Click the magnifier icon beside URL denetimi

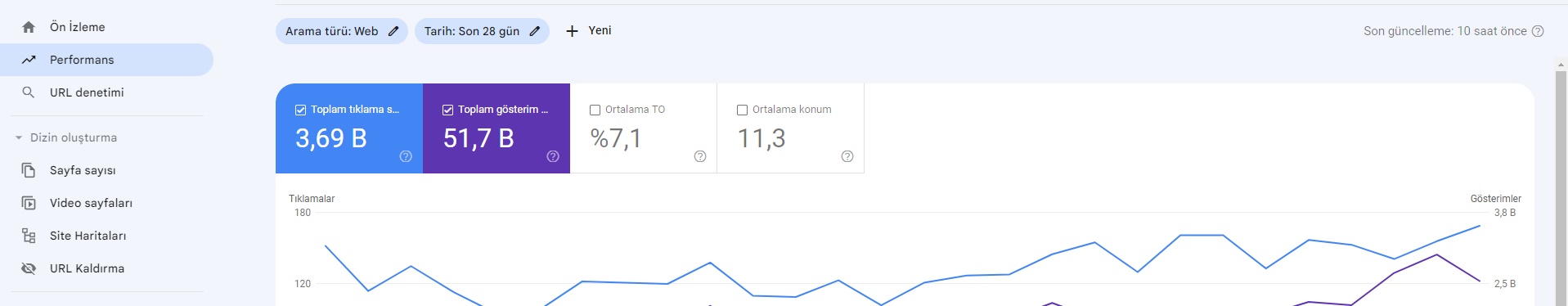point(29,92)
